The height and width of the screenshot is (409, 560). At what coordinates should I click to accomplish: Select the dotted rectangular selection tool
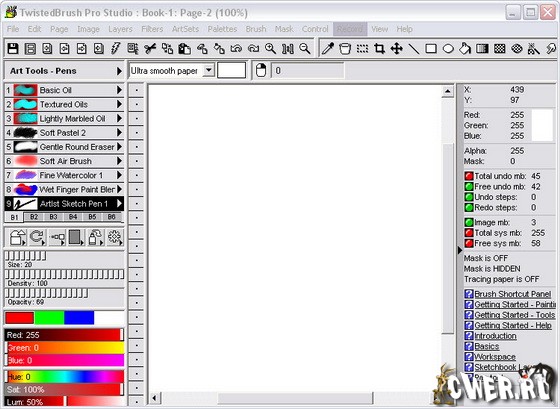pyautogui.click(x=362, y=49)
